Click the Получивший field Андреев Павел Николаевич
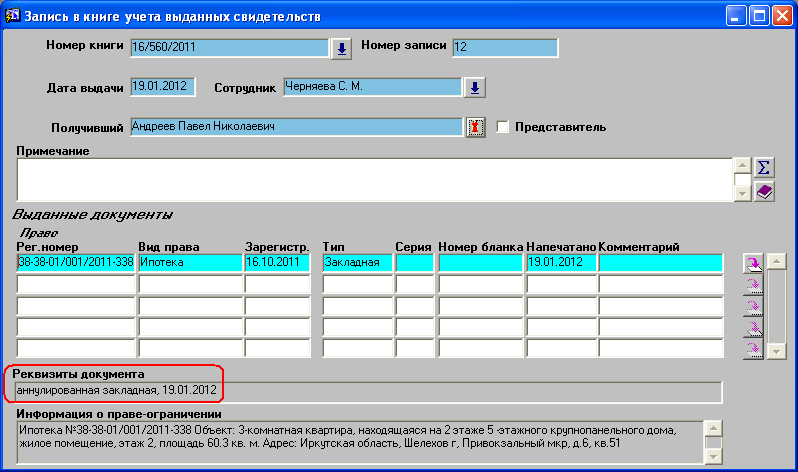The height and width of the screenshot is (472, 798). coord(297,126)
